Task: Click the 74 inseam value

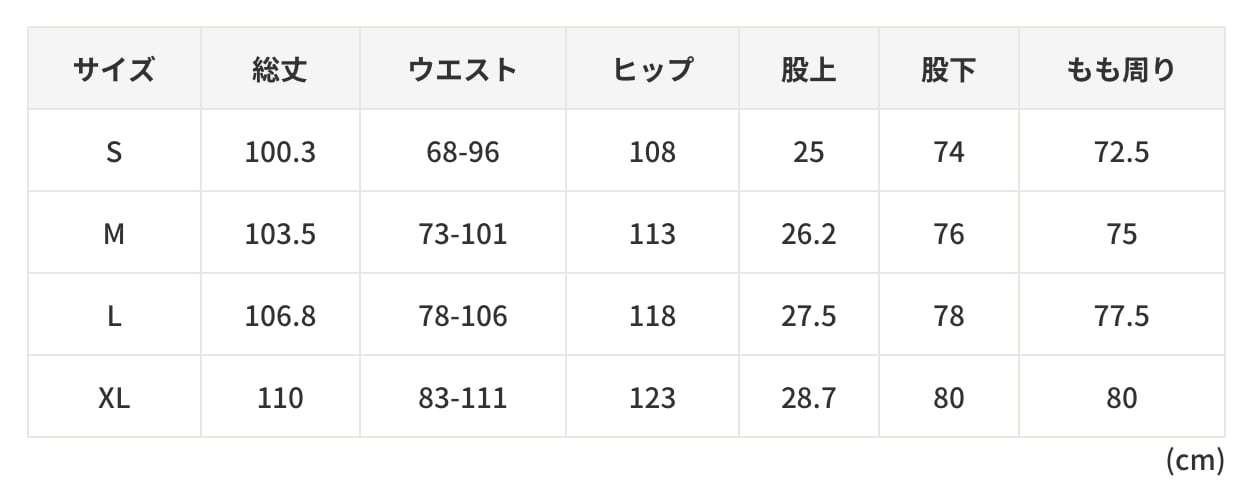Action: (x=949, y=151)
